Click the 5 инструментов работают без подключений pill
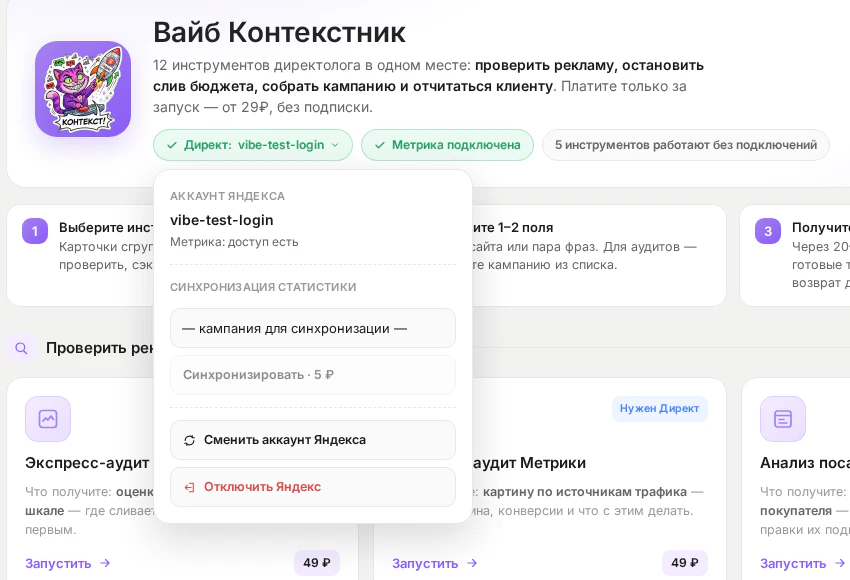Image resolution: width=850 pixels, height=580 pixels. click(x=686, y=145)
